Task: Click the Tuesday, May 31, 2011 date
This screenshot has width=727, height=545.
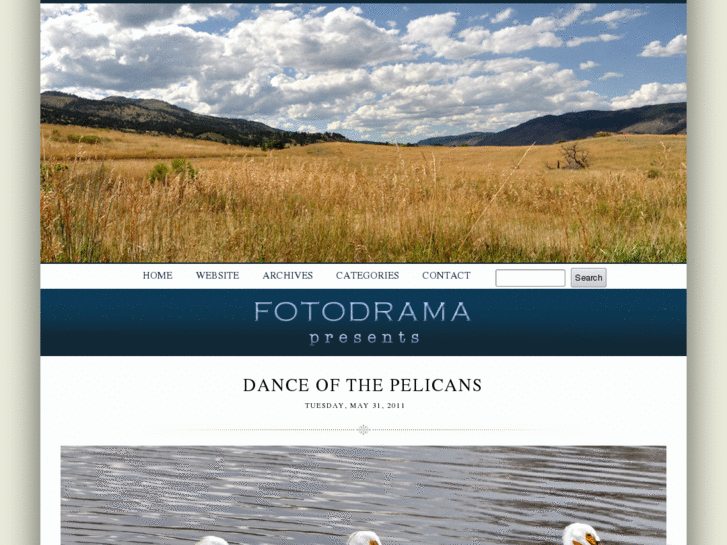Action: [355, 405]
